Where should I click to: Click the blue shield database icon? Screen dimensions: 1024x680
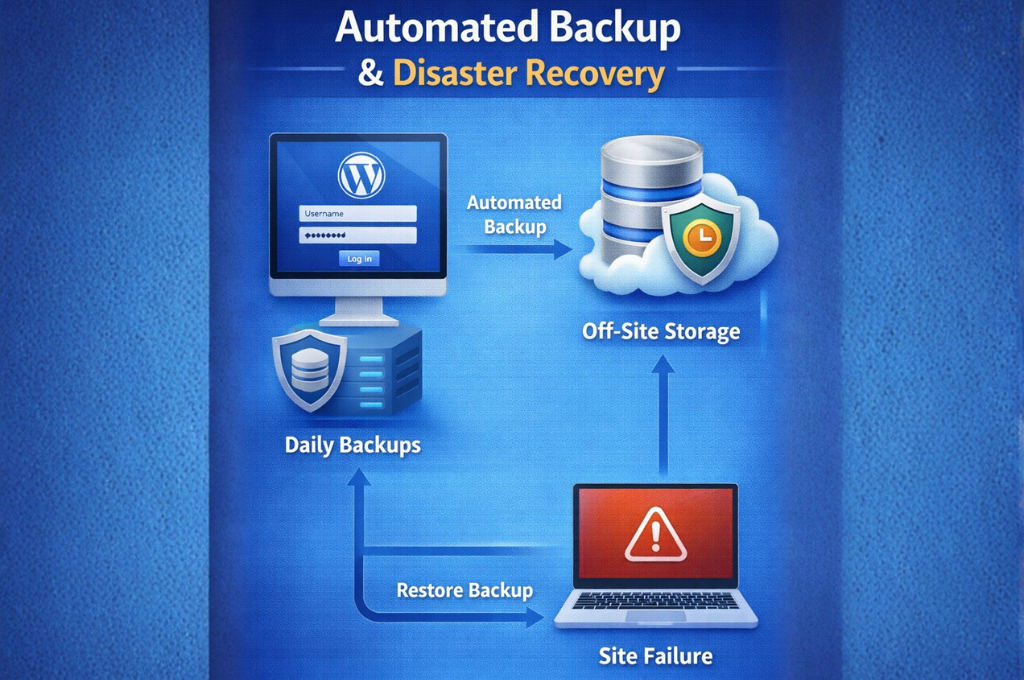[x=310, y=370]
